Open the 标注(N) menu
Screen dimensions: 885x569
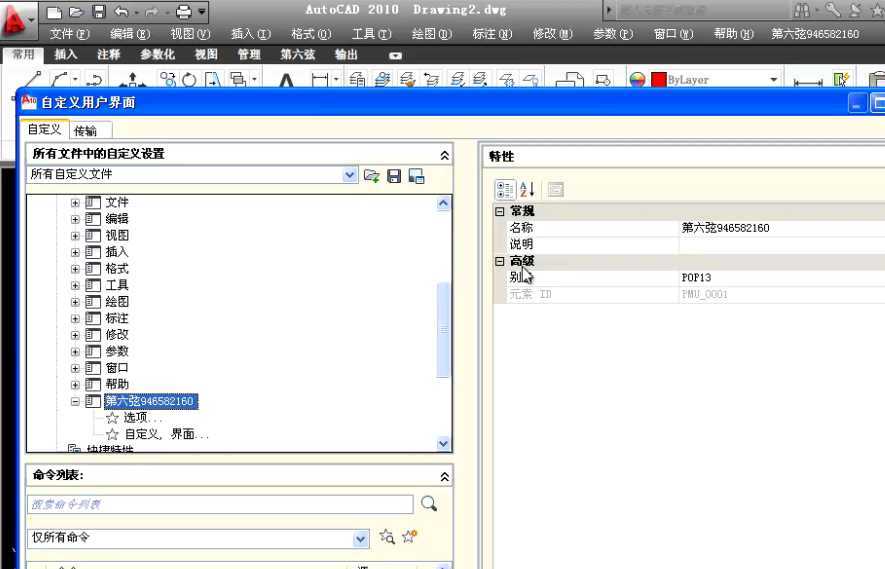(492, 34)
